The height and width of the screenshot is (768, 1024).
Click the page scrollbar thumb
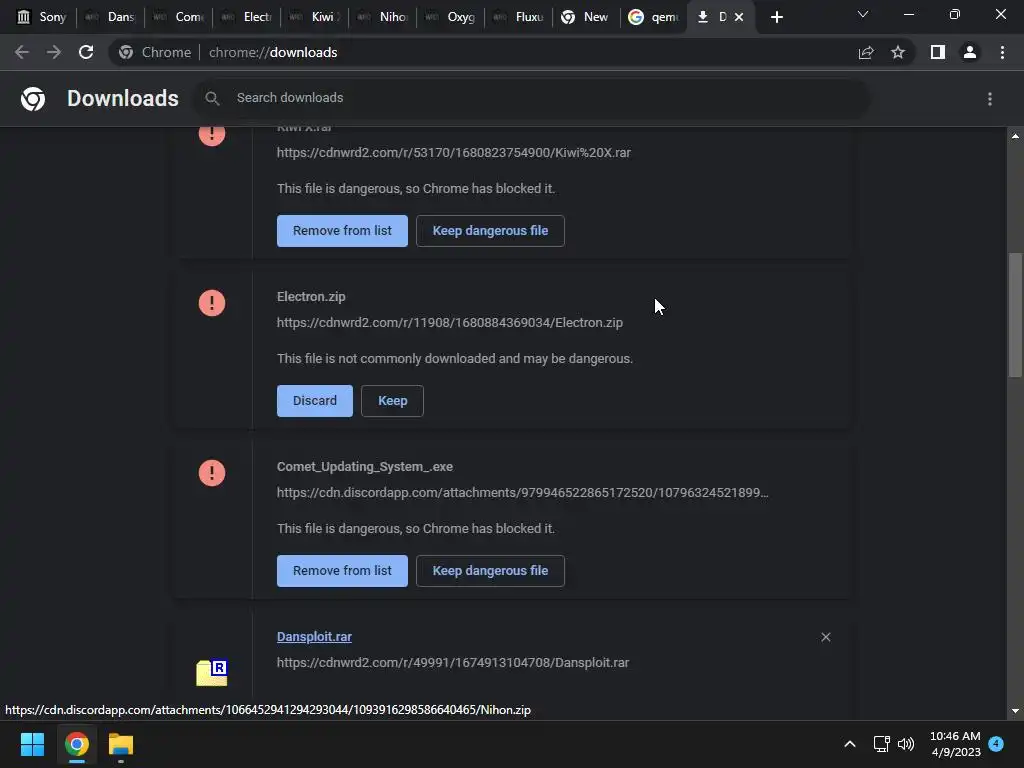1015,315
